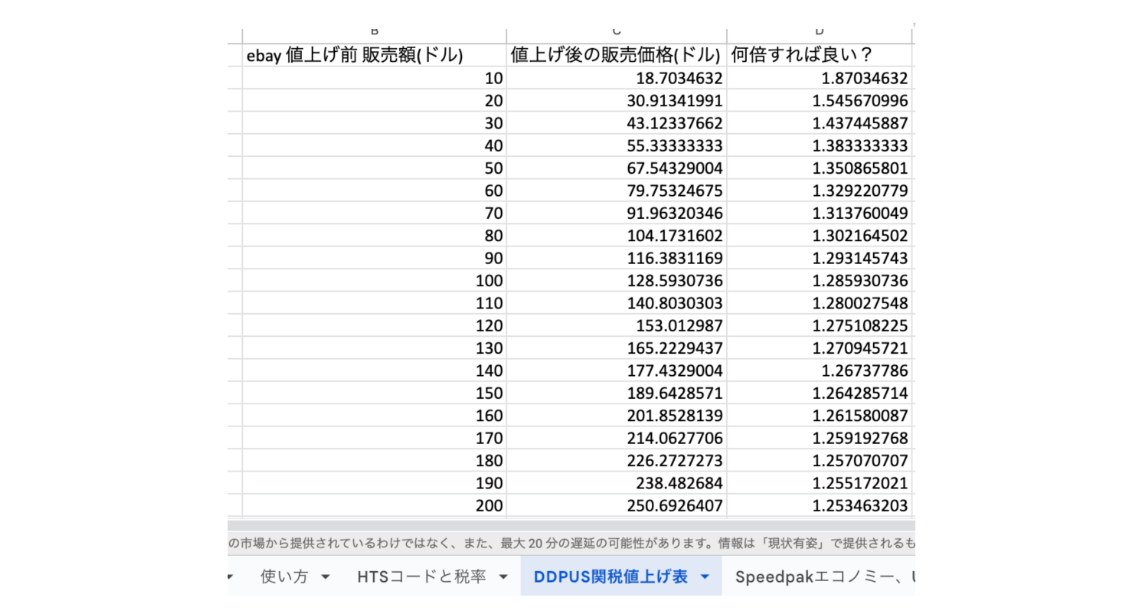1134x612 pixels.
Task: Select the cell containing 1.383333333
Action: point(820,146)
